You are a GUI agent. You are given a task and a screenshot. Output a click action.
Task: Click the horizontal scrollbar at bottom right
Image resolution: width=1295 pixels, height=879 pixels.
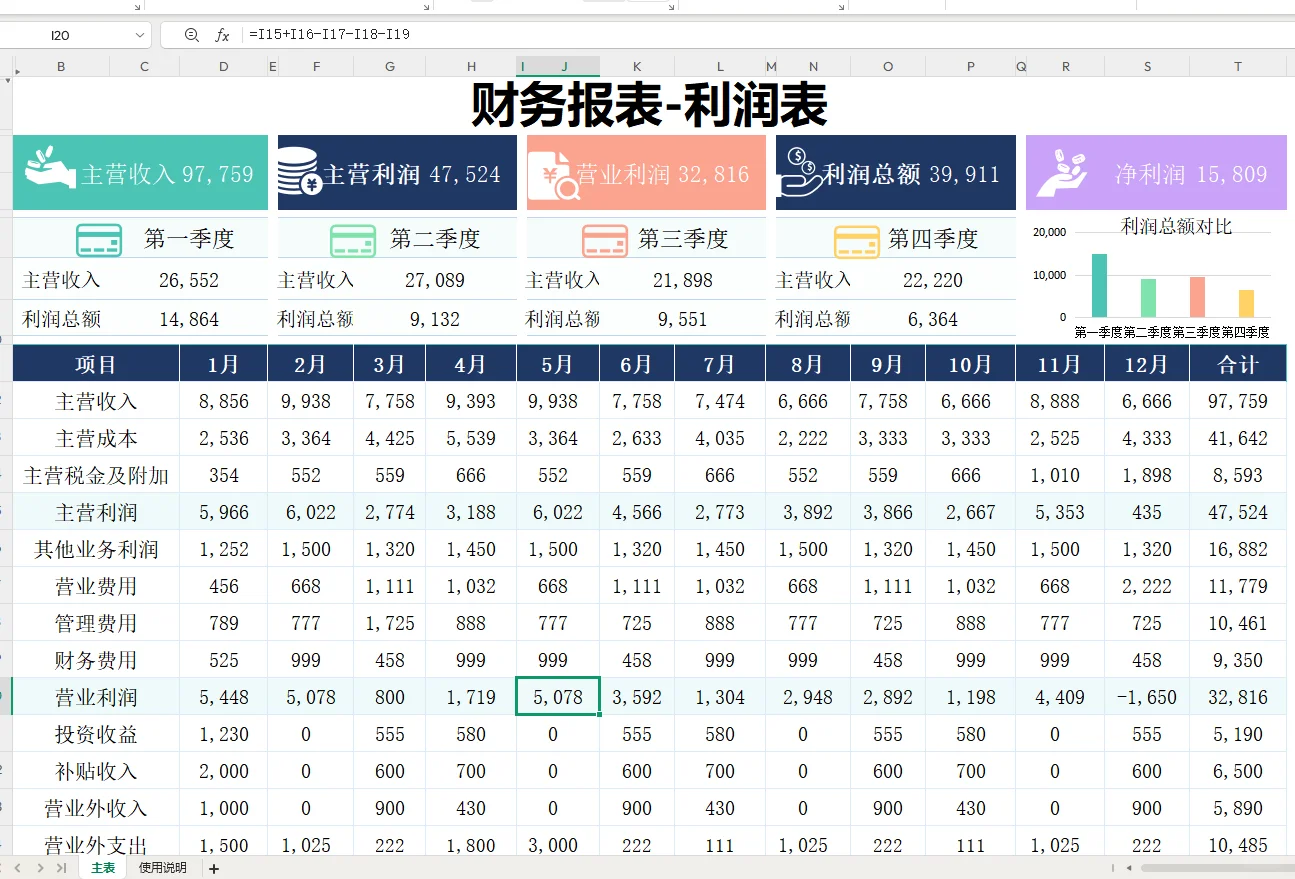1217,868
